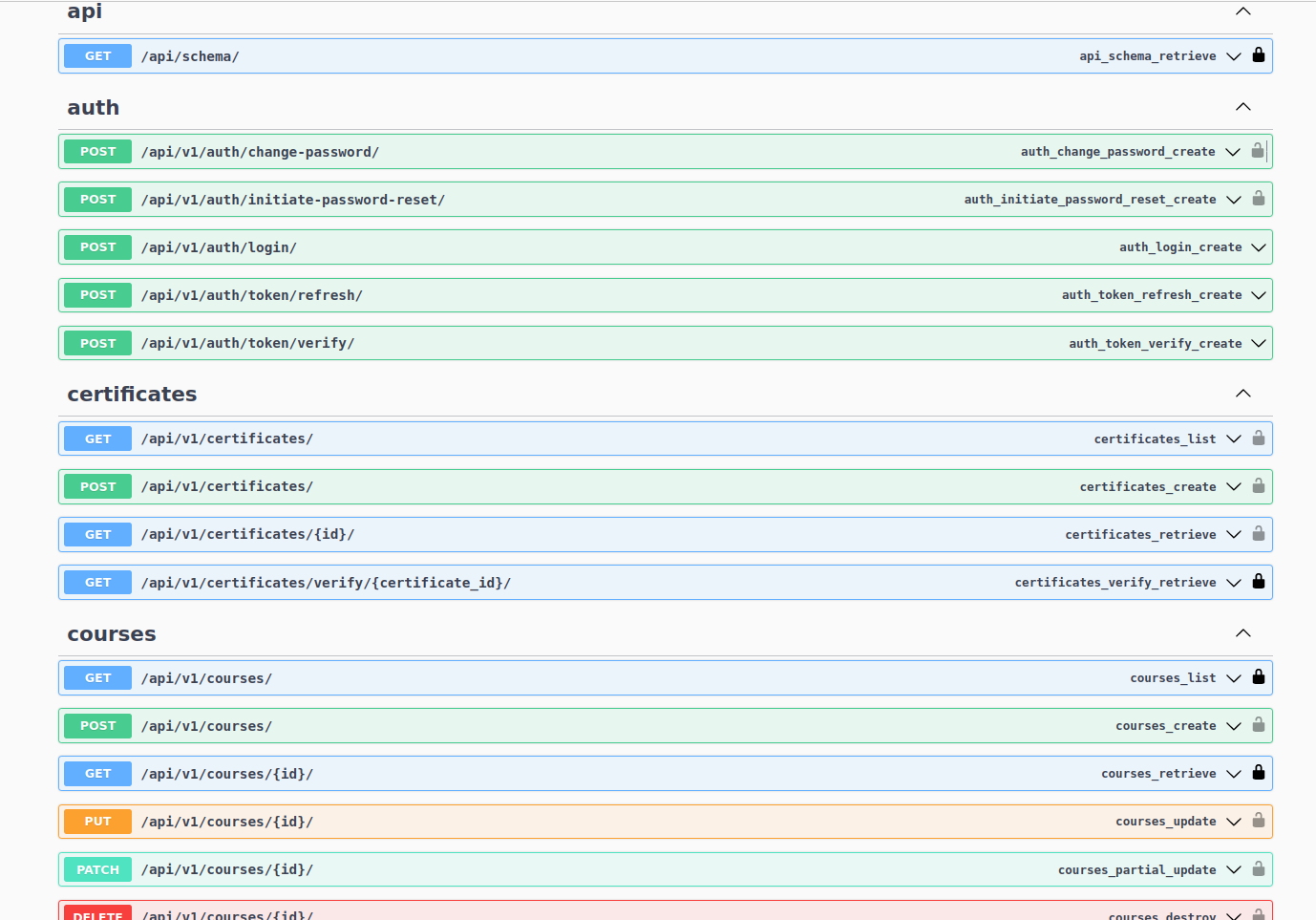Click path /api/v1/certificates/verify/{certificate_id}/
Viewport: 1316px width, 920px height.
pos(326,582)
